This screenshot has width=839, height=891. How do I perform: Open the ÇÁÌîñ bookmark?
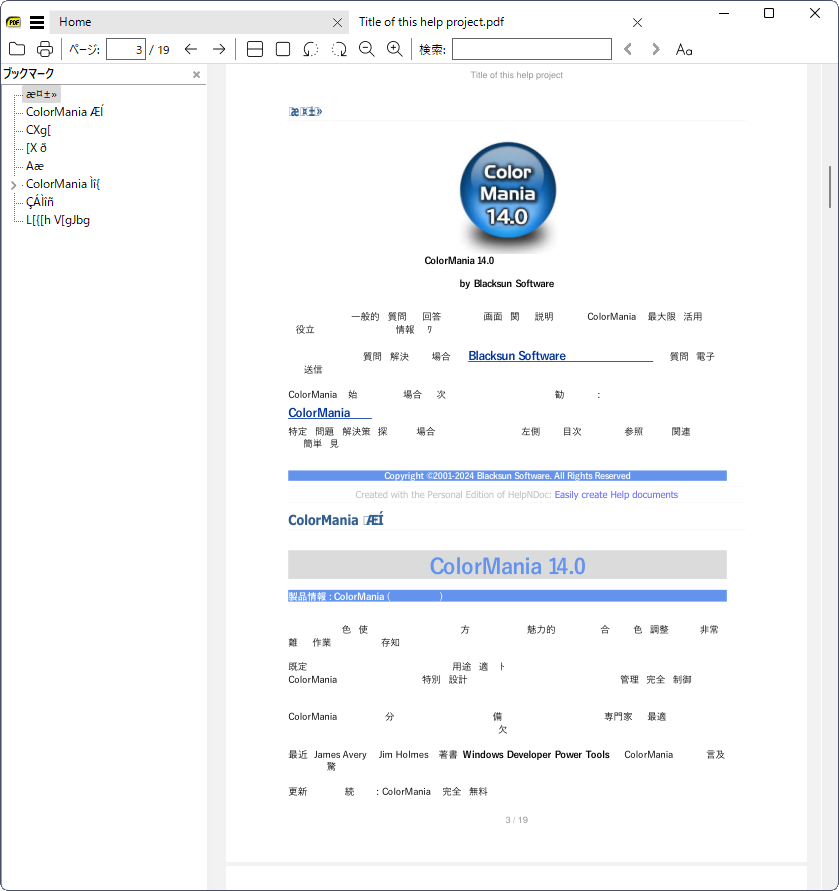coord(40,202)
